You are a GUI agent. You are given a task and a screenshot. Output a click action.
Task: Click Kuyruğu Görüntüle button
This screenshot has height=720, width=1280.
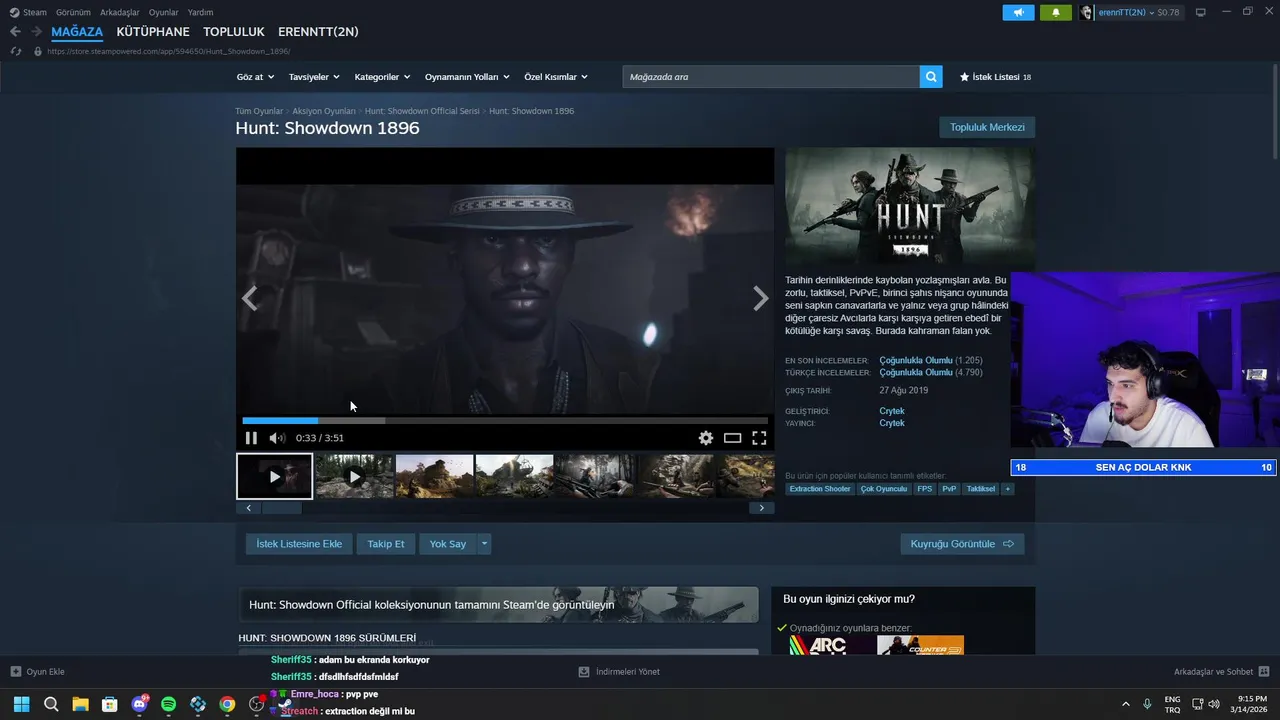click(x=962, y=544)
